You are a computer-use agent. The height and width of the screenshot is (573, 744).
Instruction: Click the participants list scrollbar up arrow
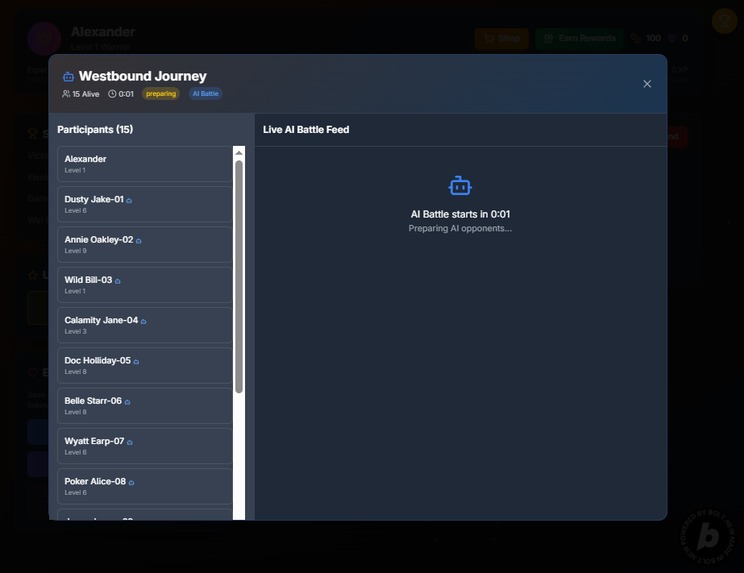tap(239, 153)
